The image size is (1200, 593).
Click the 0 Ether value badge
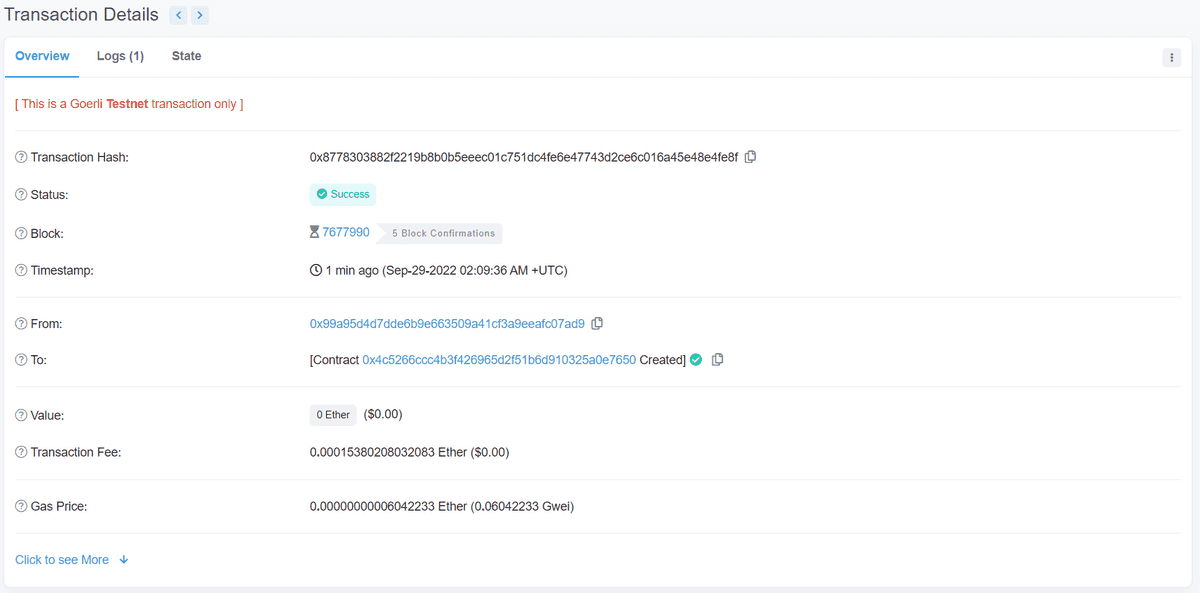coord(332,414)
